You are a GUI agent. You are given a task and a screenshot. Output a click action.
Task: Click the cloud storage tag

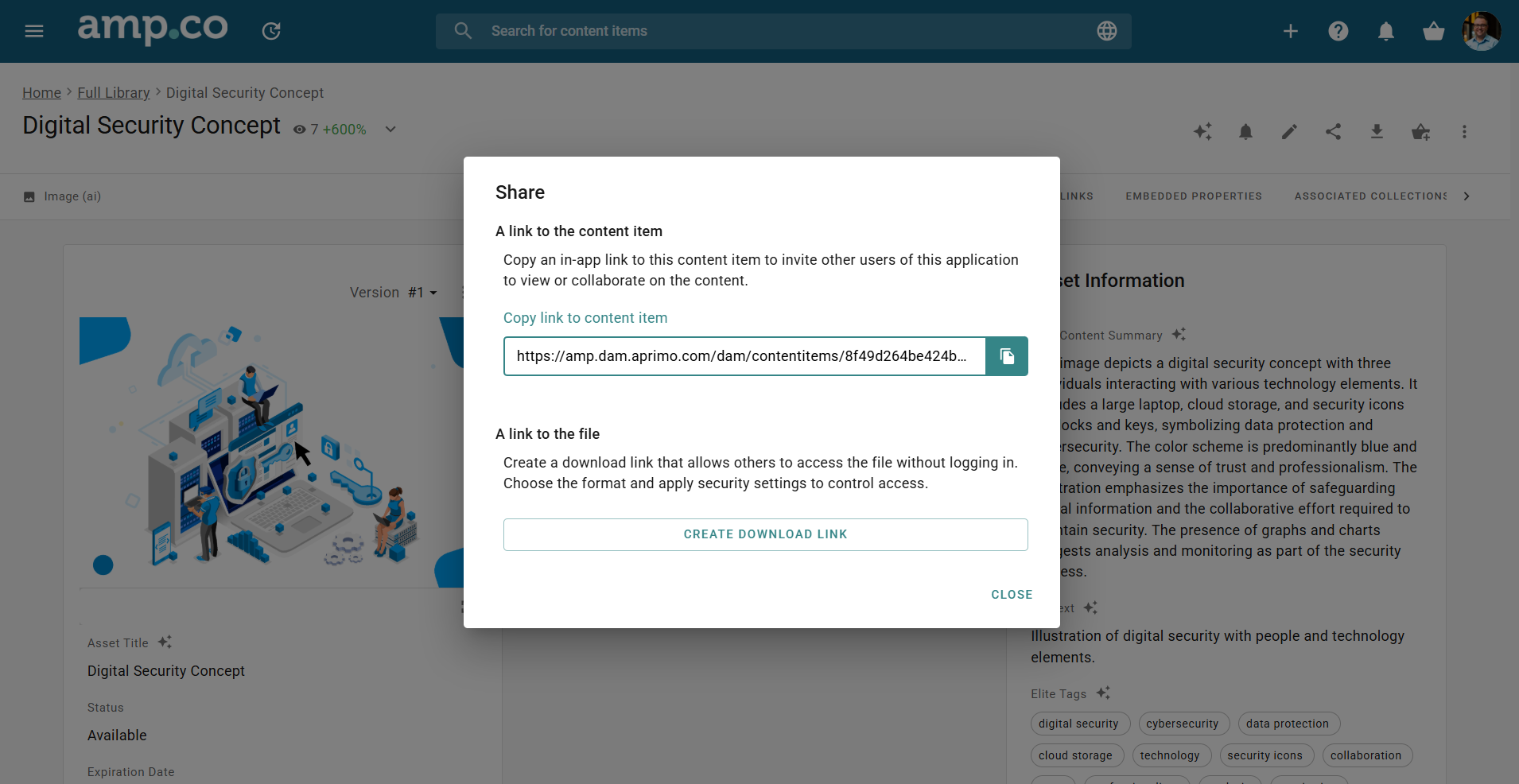1077,755
